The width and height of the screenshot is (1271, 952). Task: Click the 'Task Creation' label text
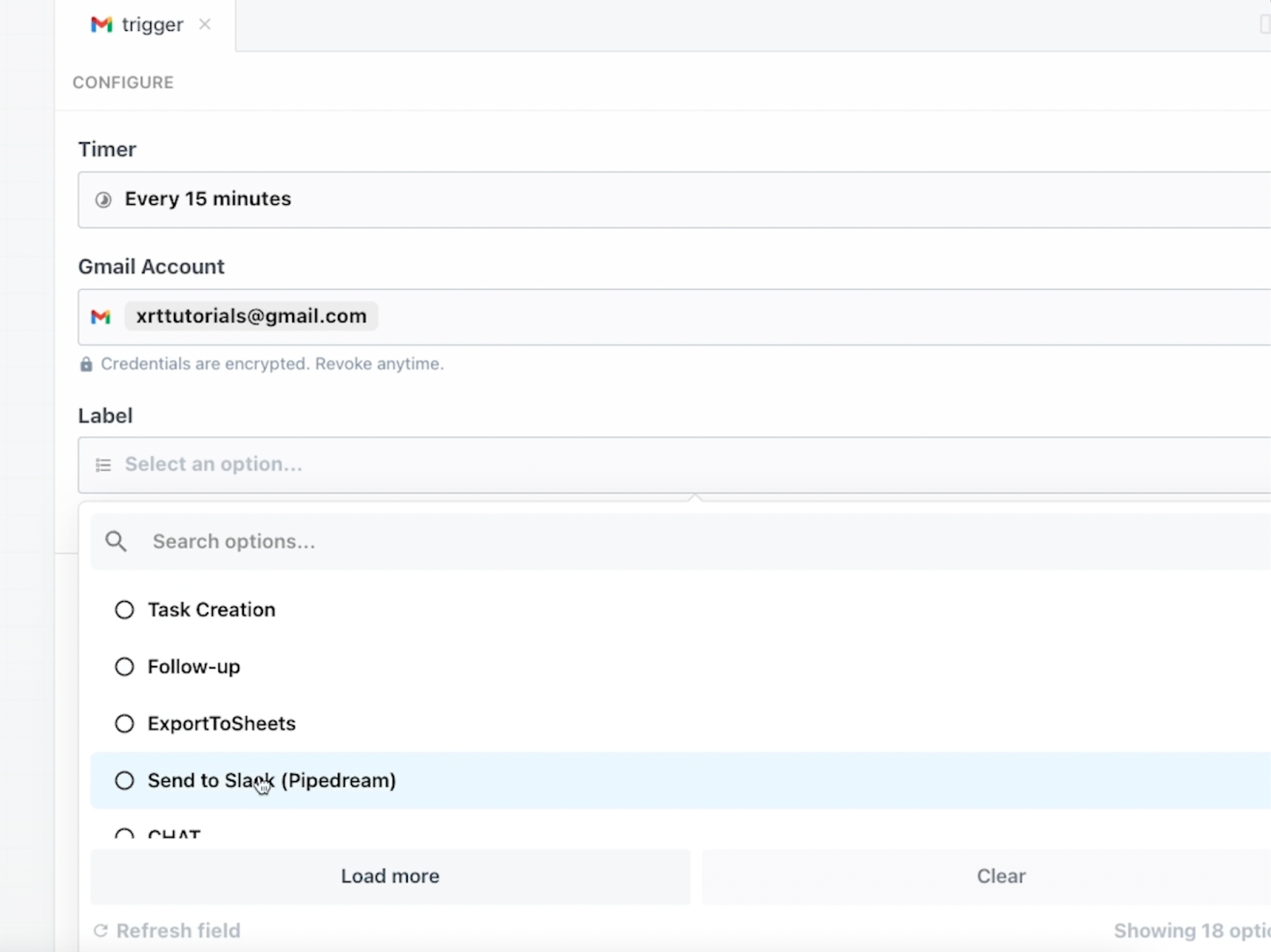pyautogui.click(x=211, y=610)
